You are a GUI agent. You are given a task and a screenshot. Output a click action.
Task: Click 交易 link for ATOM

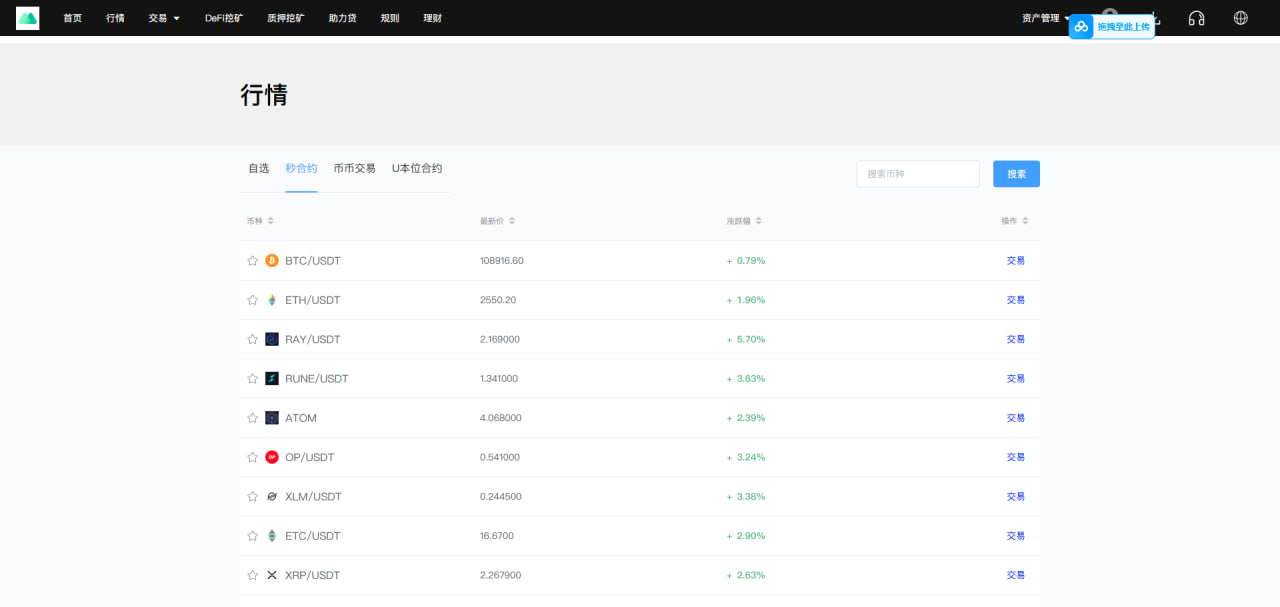(x=1016, y=418)
